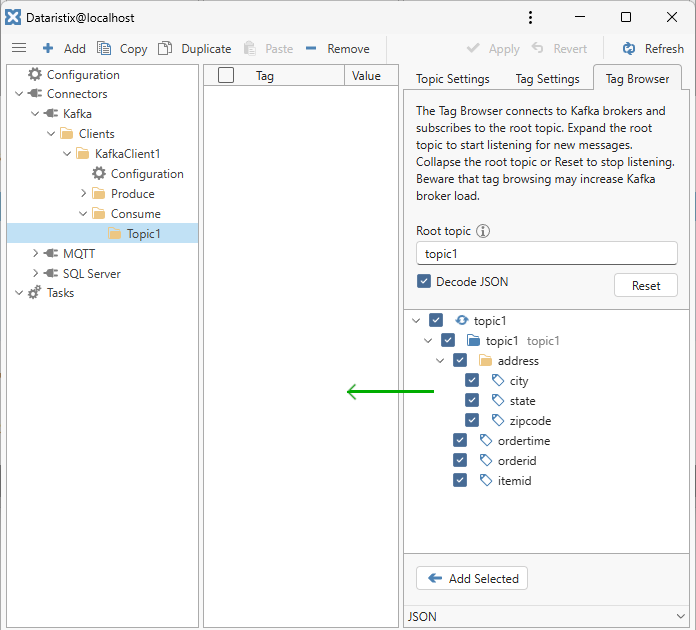Expand the MQTT connector node
This screenshot has height=630, width=696.
[x=35, y=254]
